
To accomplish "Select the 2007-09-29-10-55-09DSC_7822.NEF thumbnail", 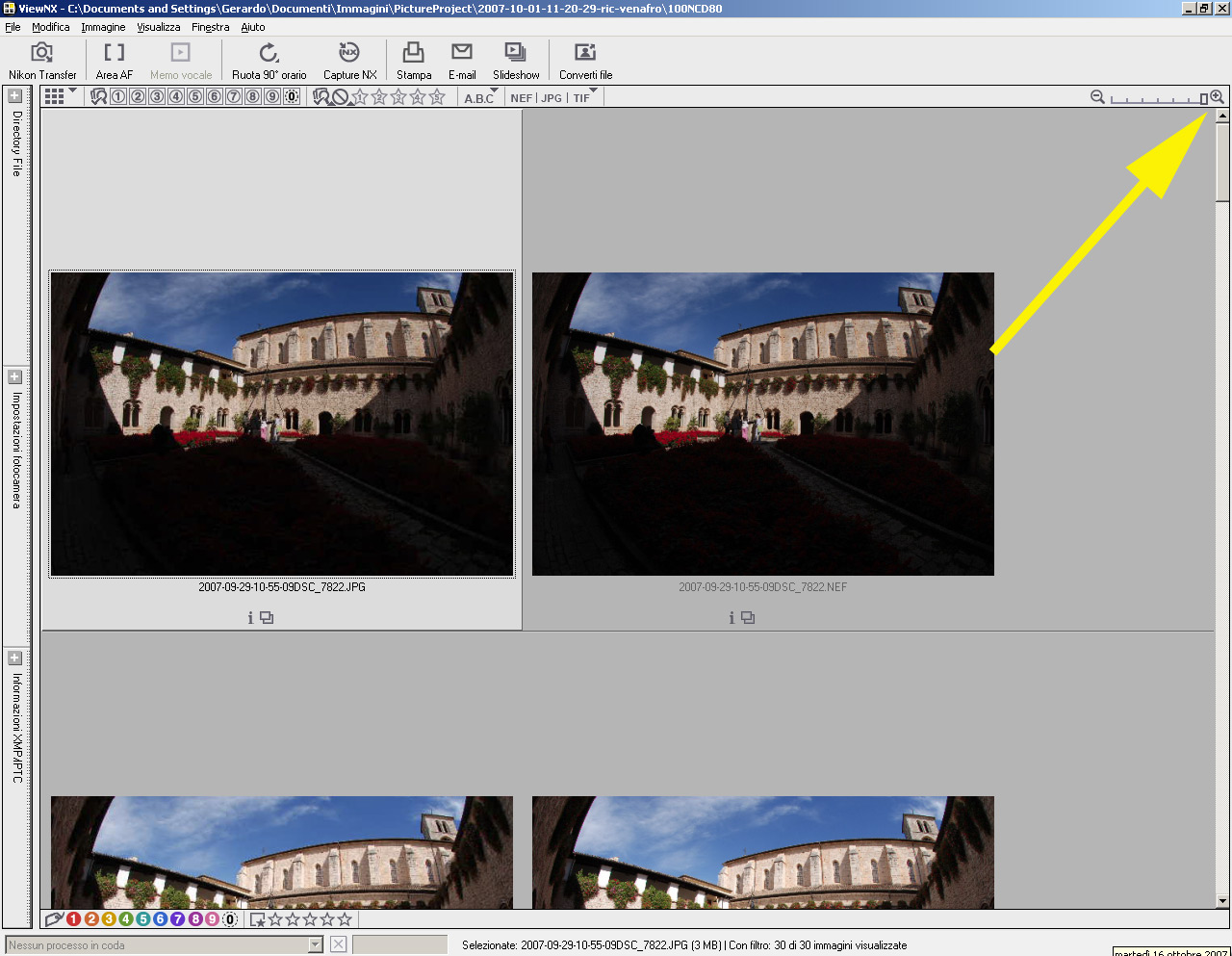I will [763, 425].
